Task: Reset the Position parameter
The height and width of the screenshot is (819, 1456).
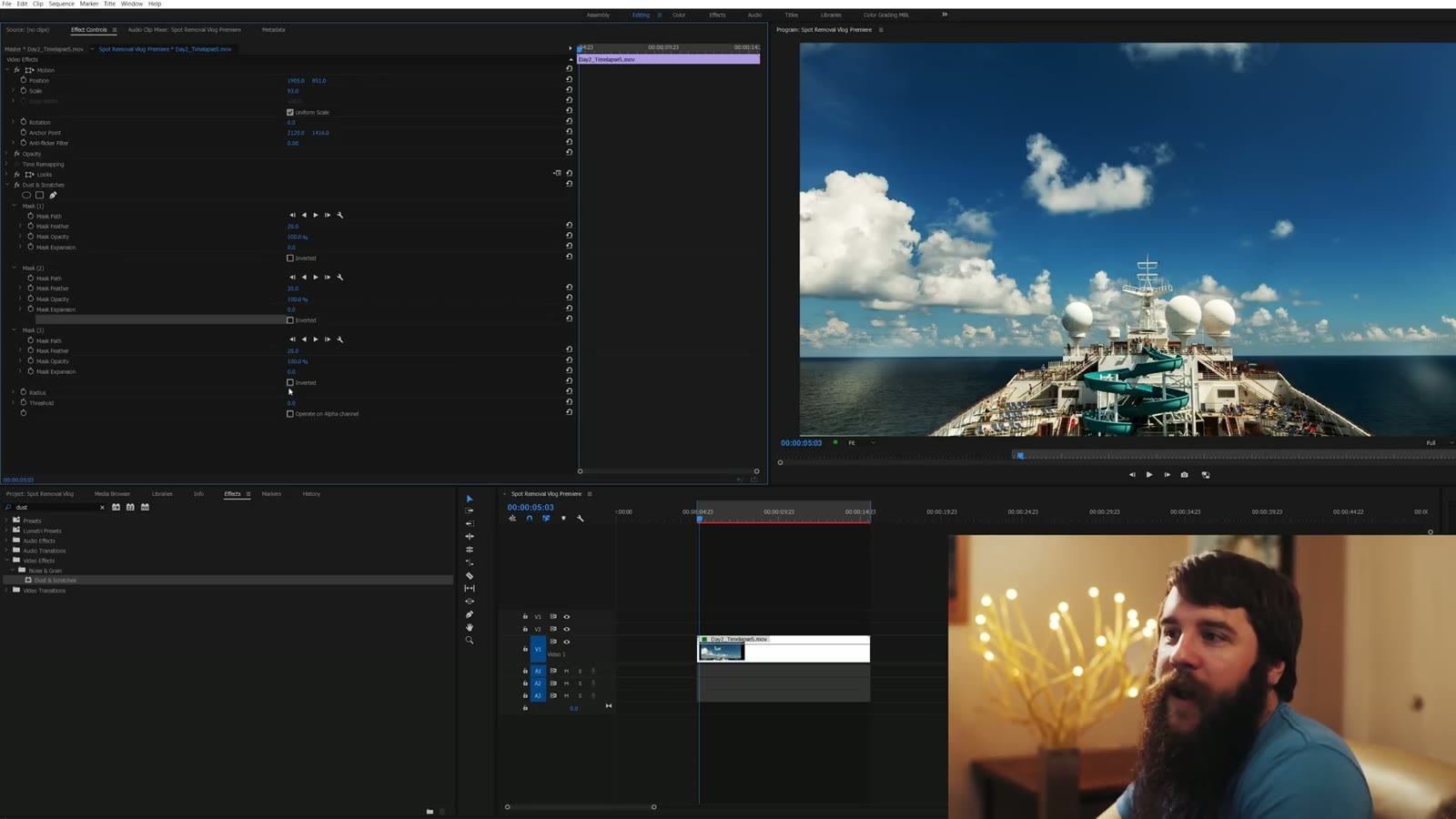Action: [569, 79]
